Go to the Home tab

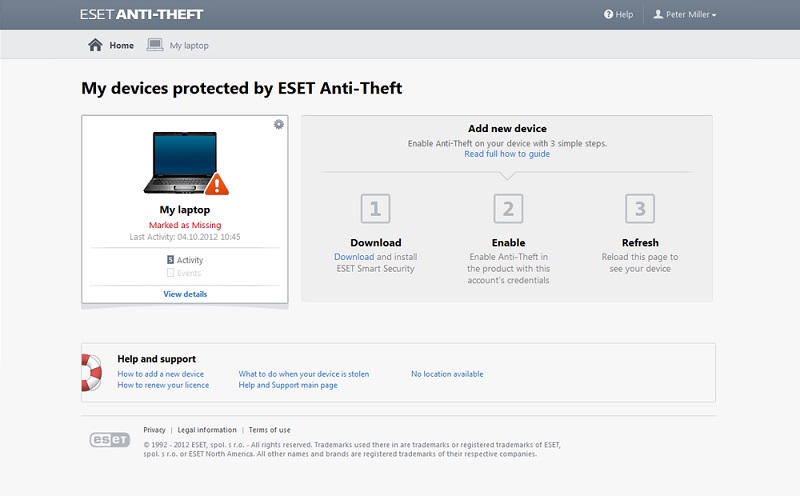(x=121, y=45)
